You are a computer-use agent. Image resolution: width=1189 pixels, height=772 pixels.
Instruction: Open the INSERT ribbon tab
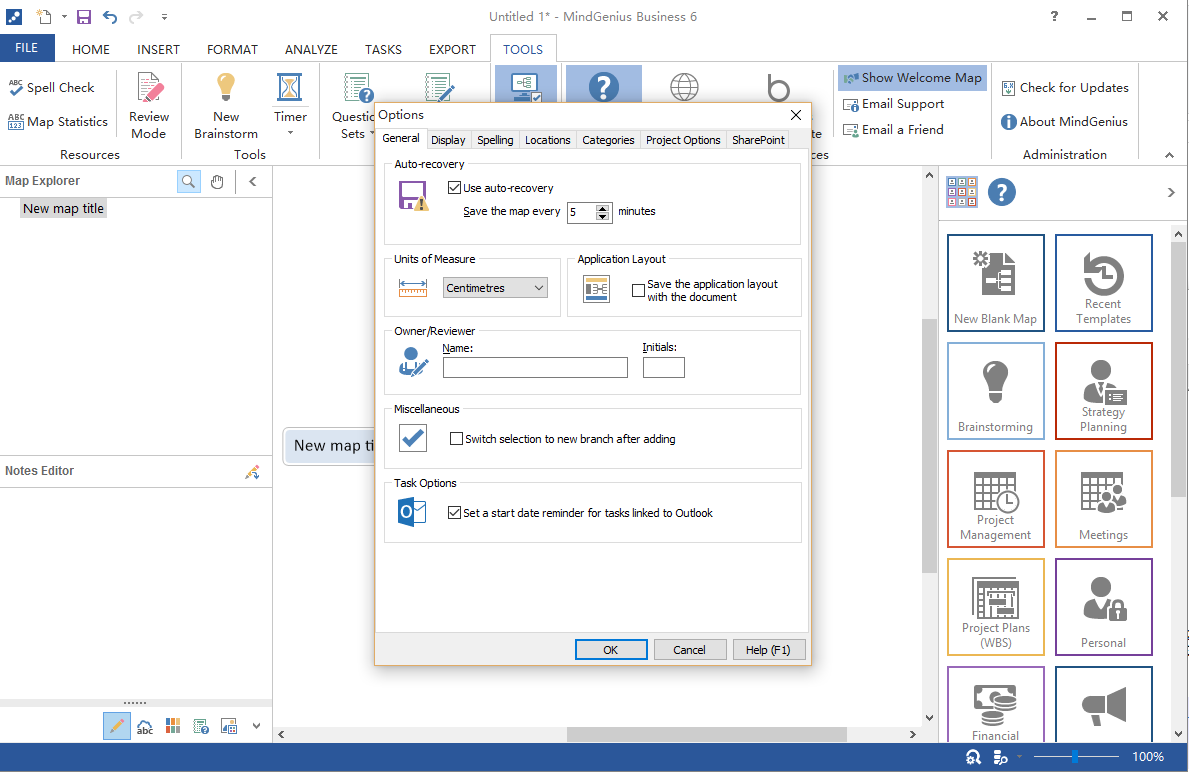(158, 49)
